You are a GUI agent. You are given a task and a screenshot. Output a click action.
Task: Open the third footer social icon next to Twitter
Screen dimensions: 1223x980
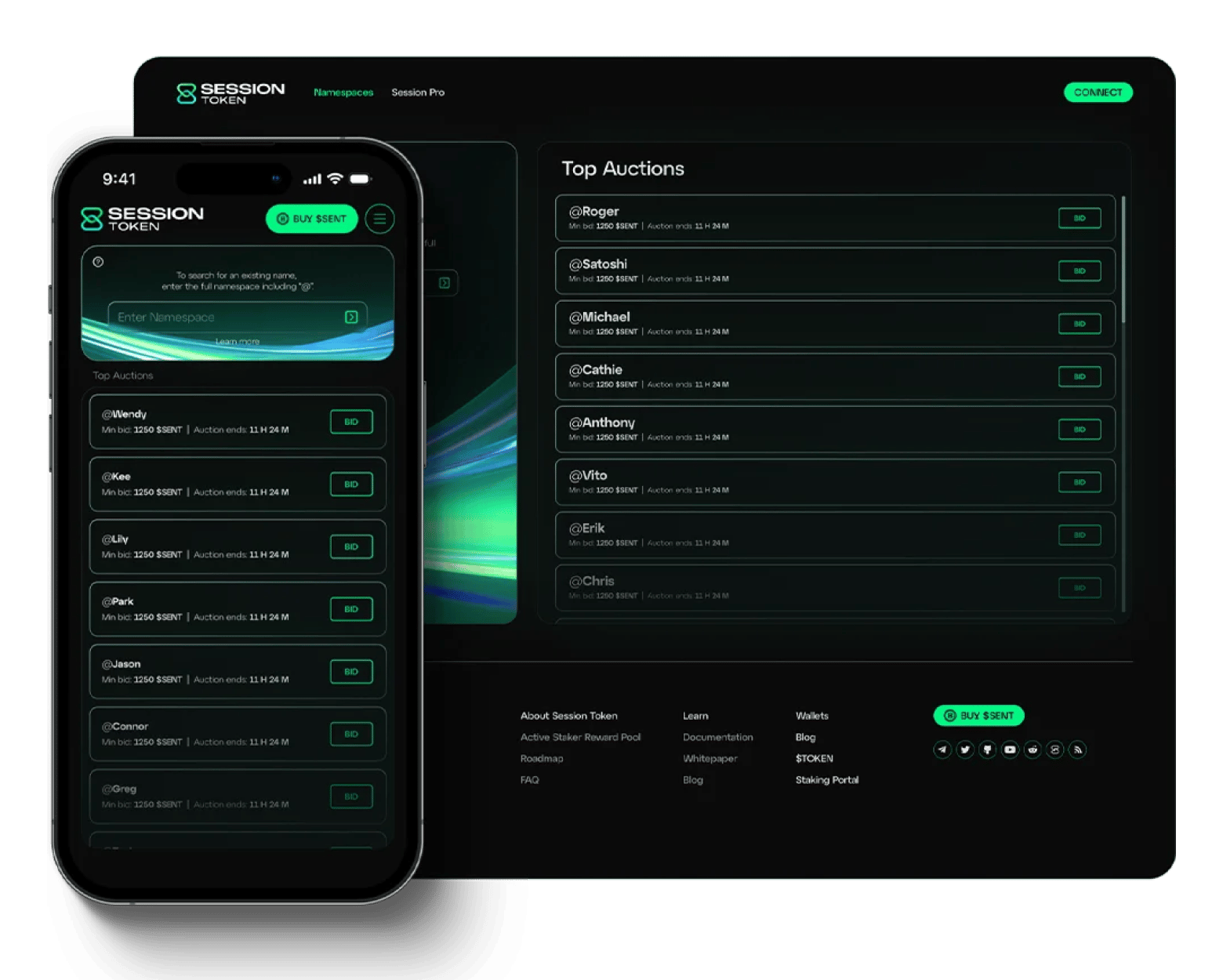point(988,750)
